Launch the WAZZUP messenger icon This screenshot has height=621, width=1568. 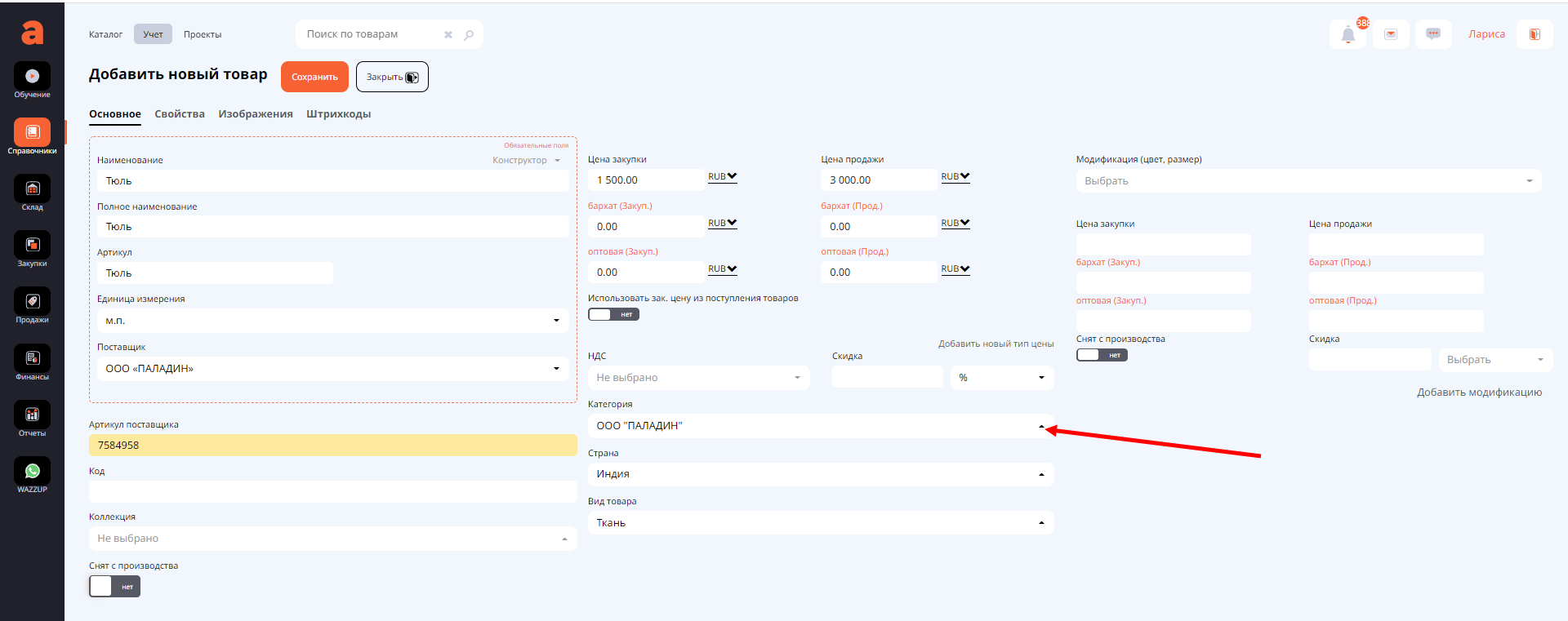pyautogui.click(x=32, y=472)
